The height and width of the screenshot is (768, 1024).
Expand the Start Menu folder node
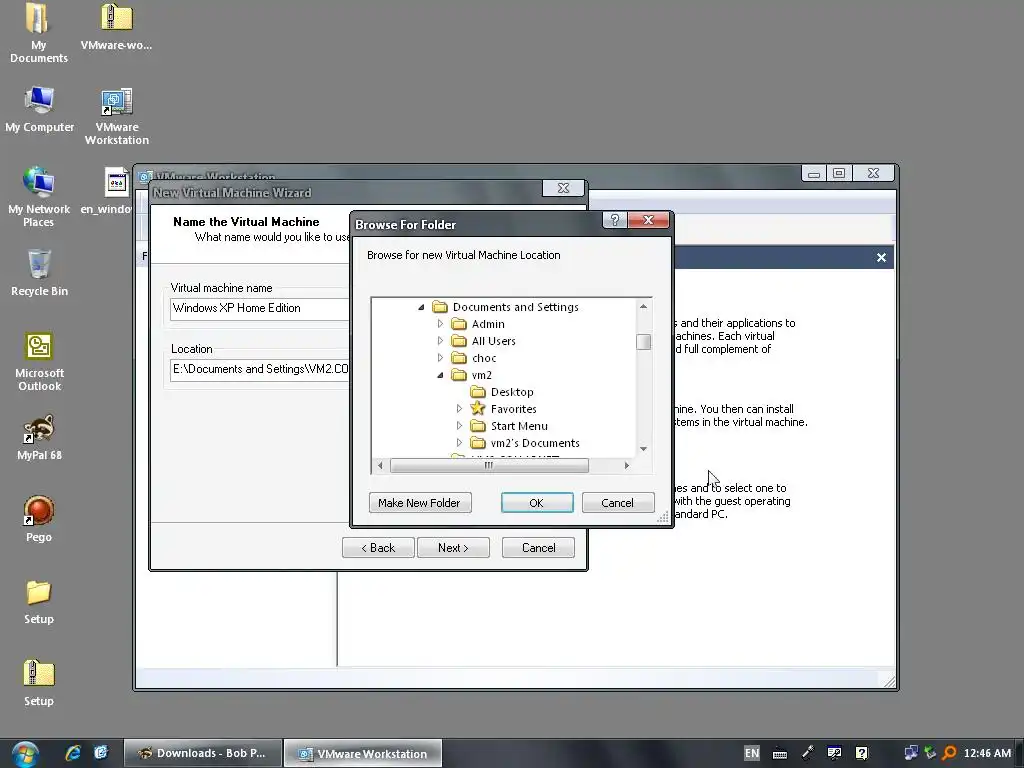[x=459, y=426]
